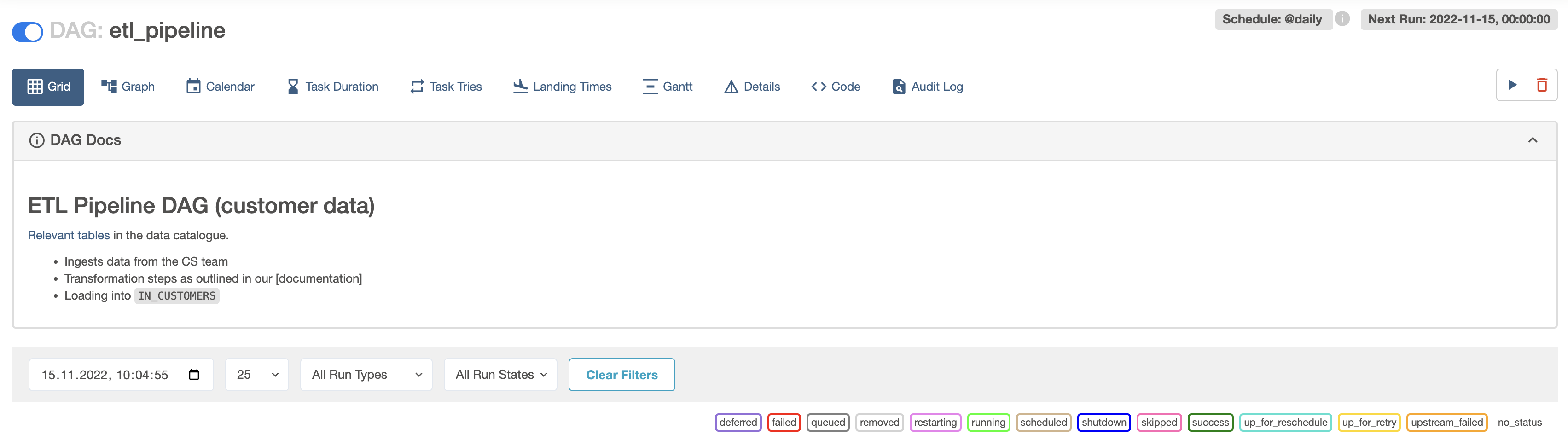
Task: Expand the All Run Types dropdown
Action: pos(366,375)
